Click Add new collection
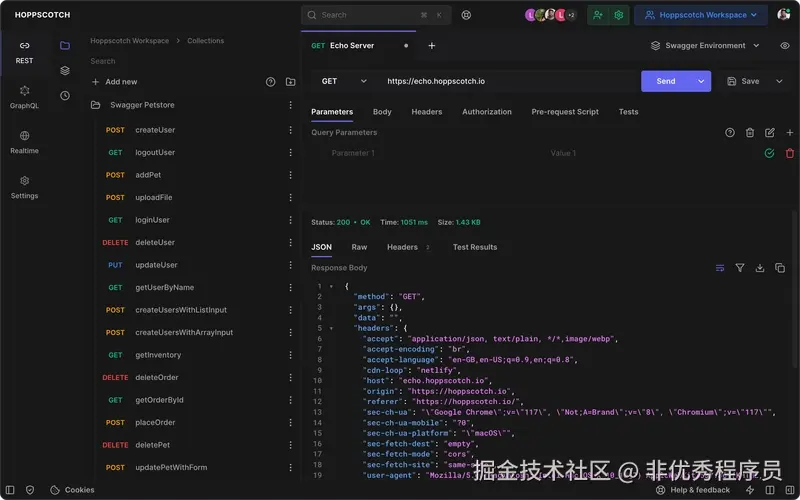 click(114, 82)
